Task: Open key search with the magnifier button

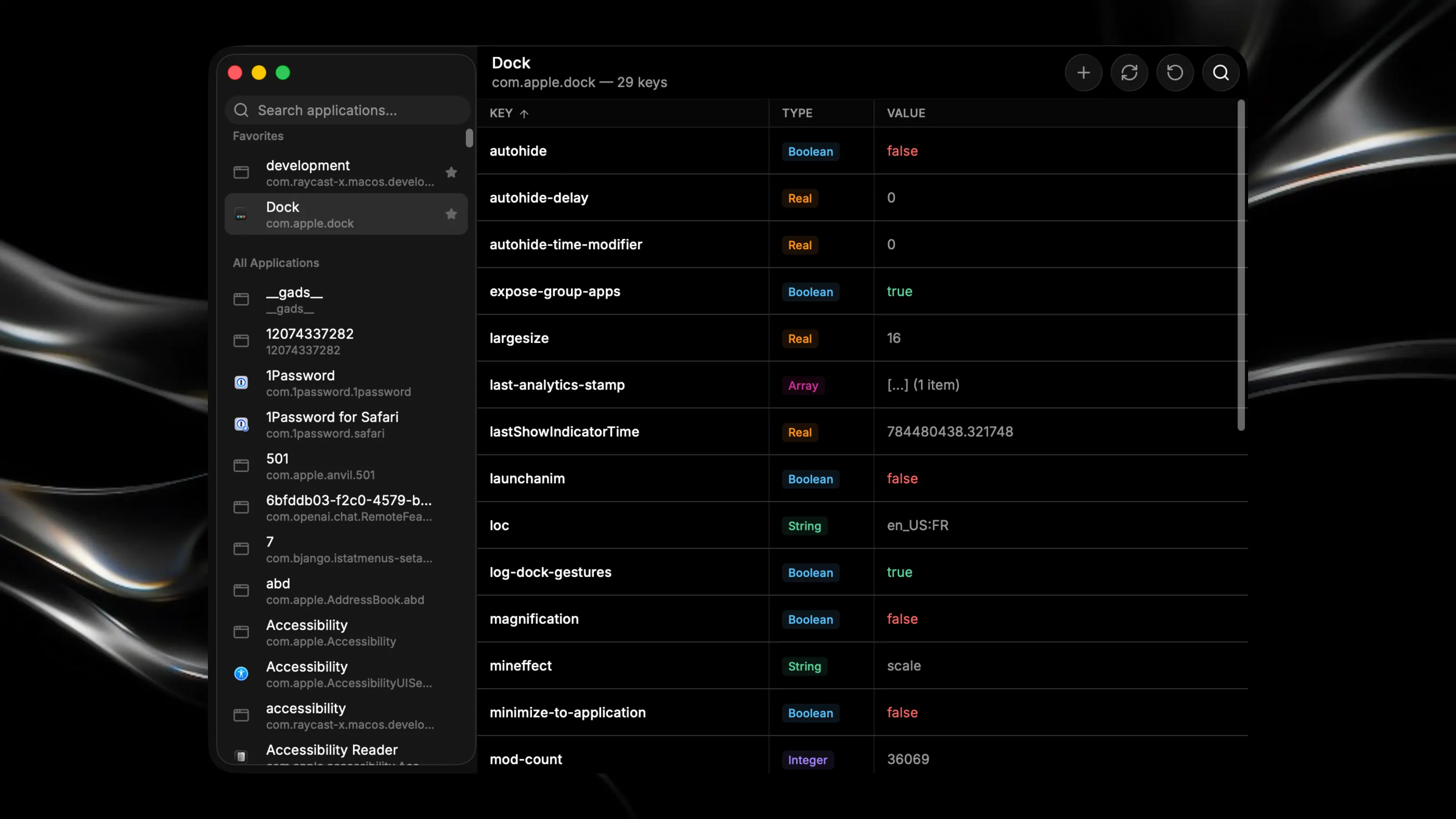Action: coord(1220,73)
